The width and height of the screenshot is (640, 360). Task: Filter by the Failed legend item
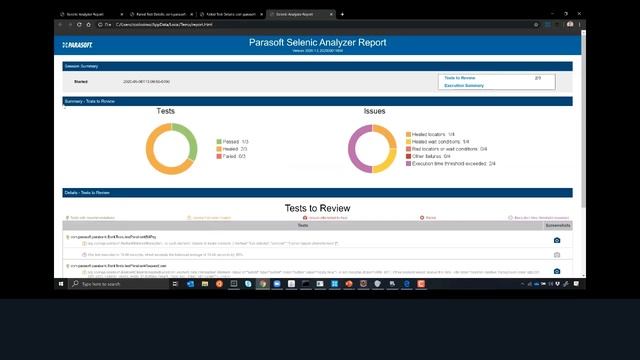point(428,218)
